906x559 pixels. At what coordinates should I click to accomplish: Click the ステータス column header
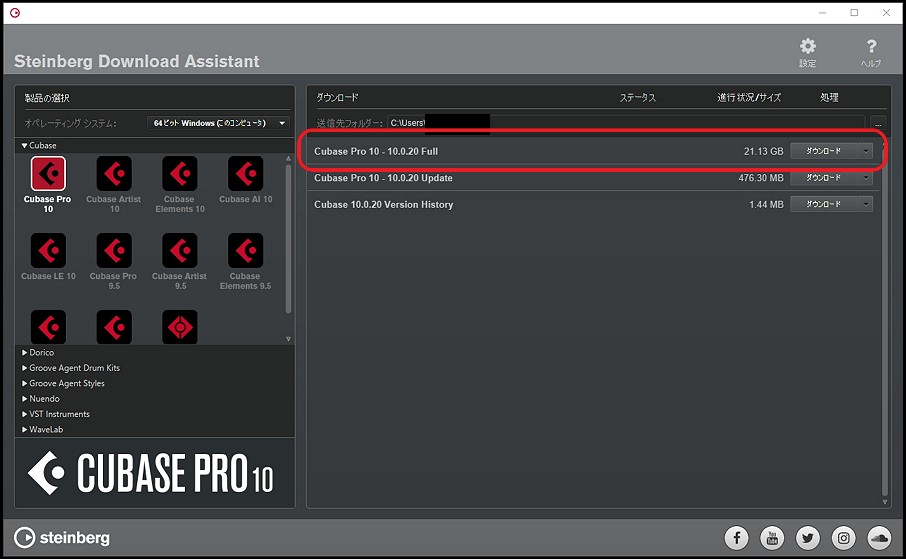(638, 98)
